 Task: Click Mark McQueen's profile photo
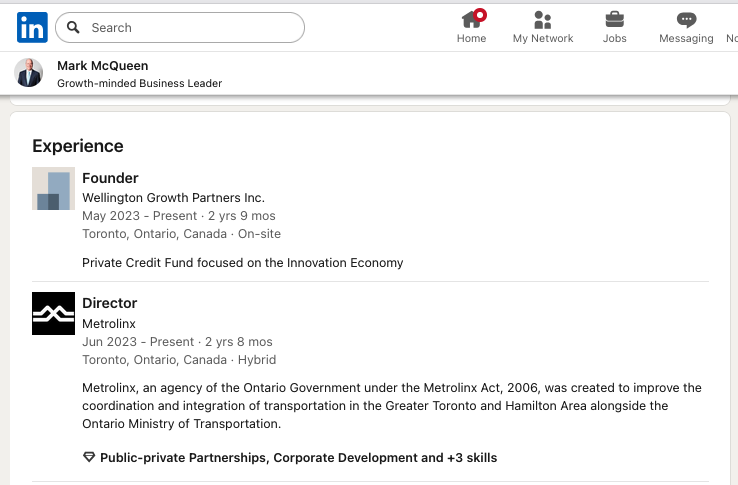(x=29, y=73)
